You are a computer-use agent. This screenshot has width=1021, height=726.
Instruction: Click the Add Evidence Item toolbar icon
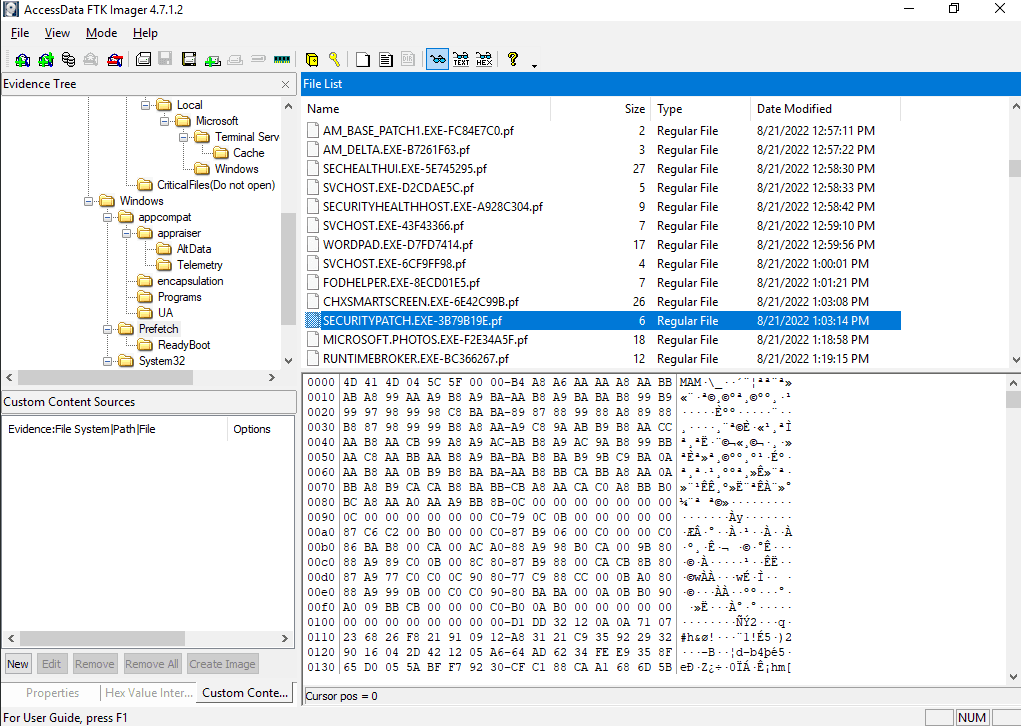click(23, 60)
